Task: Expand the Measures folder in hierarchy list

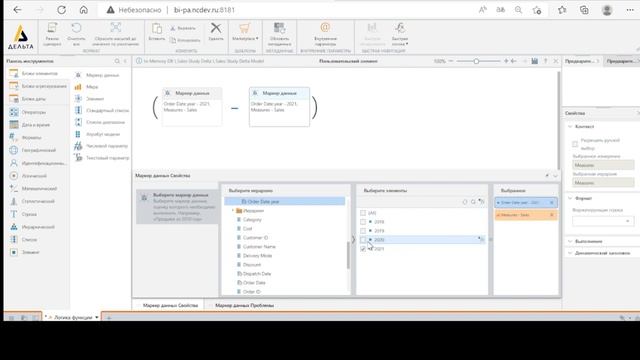Action: pos(233,211)
